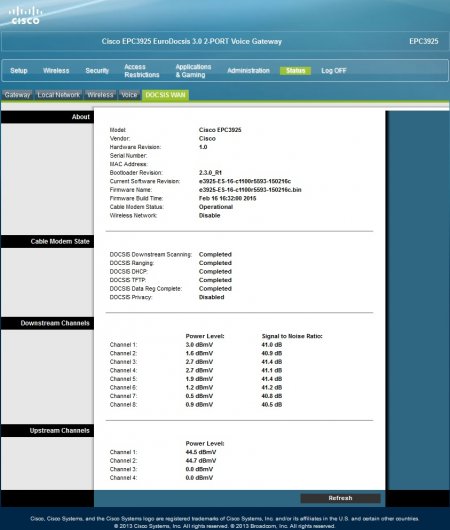Viewport: 450px width, 530px height.
Task: Click the MAC Address label
Action: [x=128, y=164]
